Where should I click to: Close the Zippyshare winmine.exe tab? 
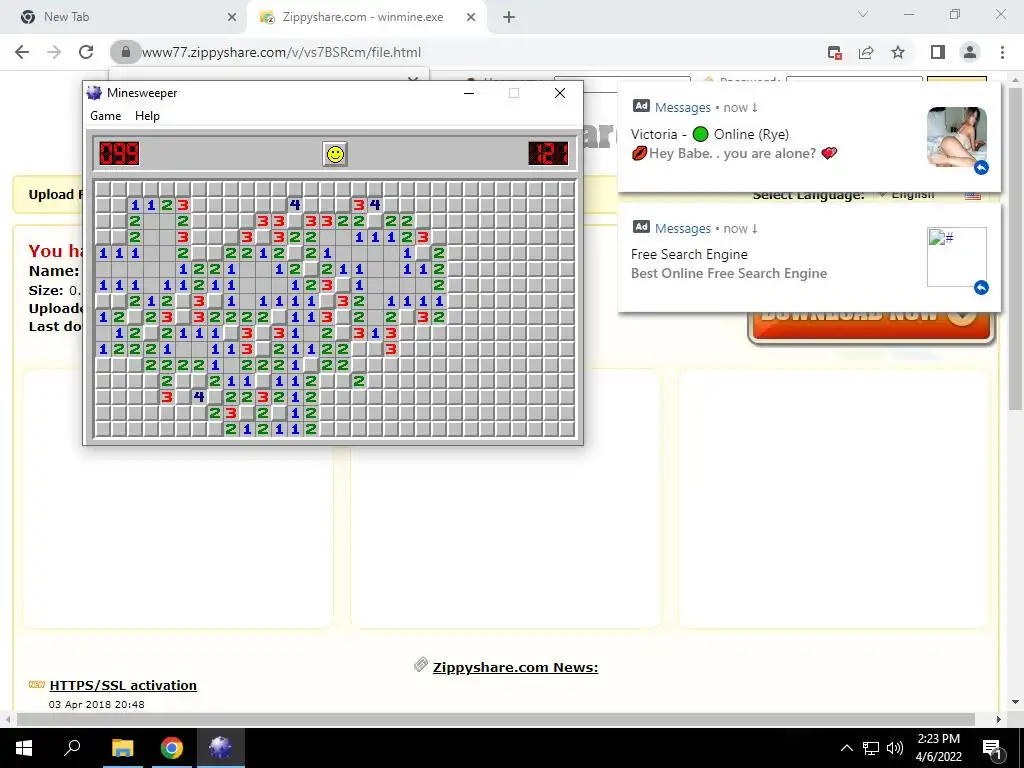coord(471,17)
